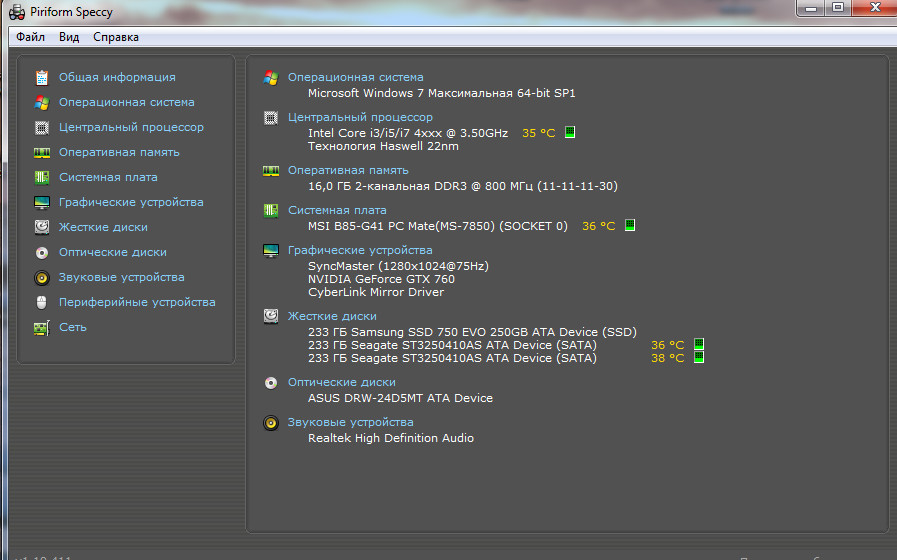Click the sidebar CPU chip icon
897x560 pixels.
42,128
